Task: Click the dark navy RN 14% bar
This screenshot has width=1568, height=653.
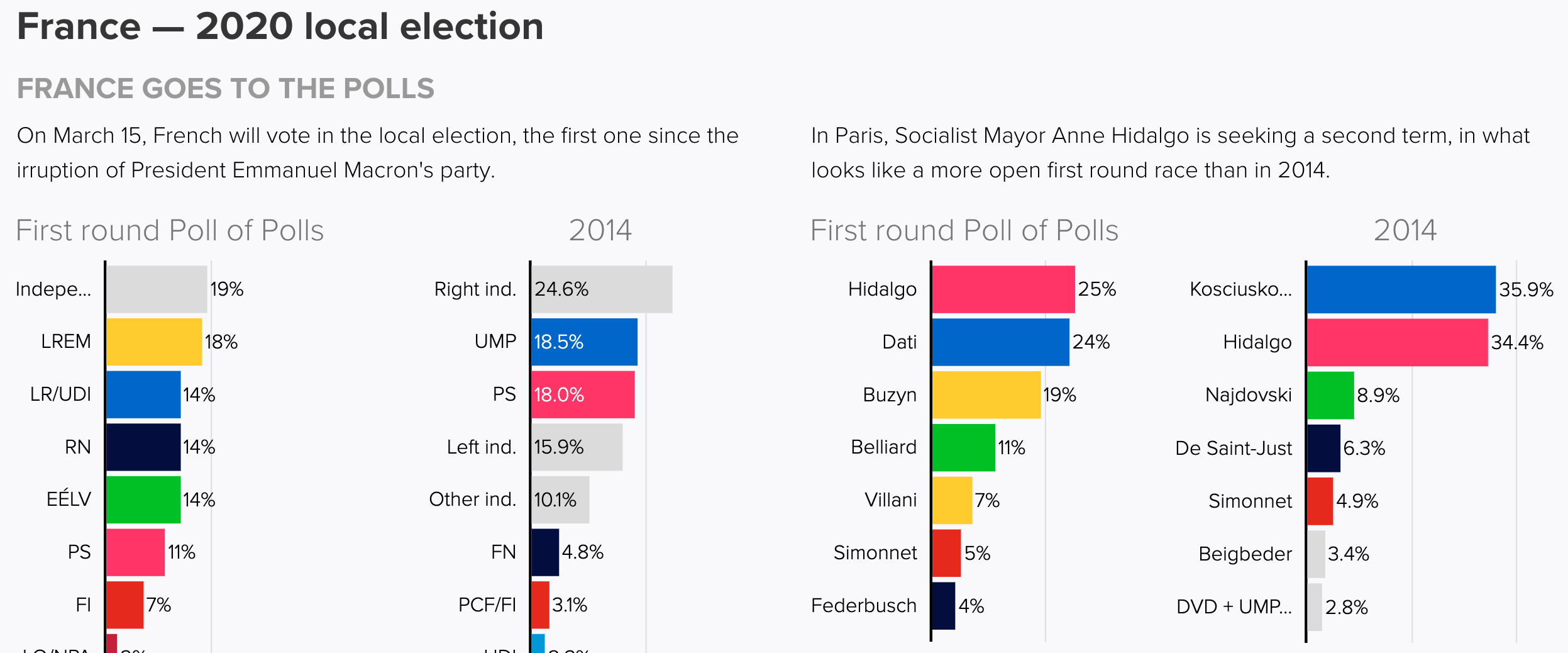Action: coord(143,447)
